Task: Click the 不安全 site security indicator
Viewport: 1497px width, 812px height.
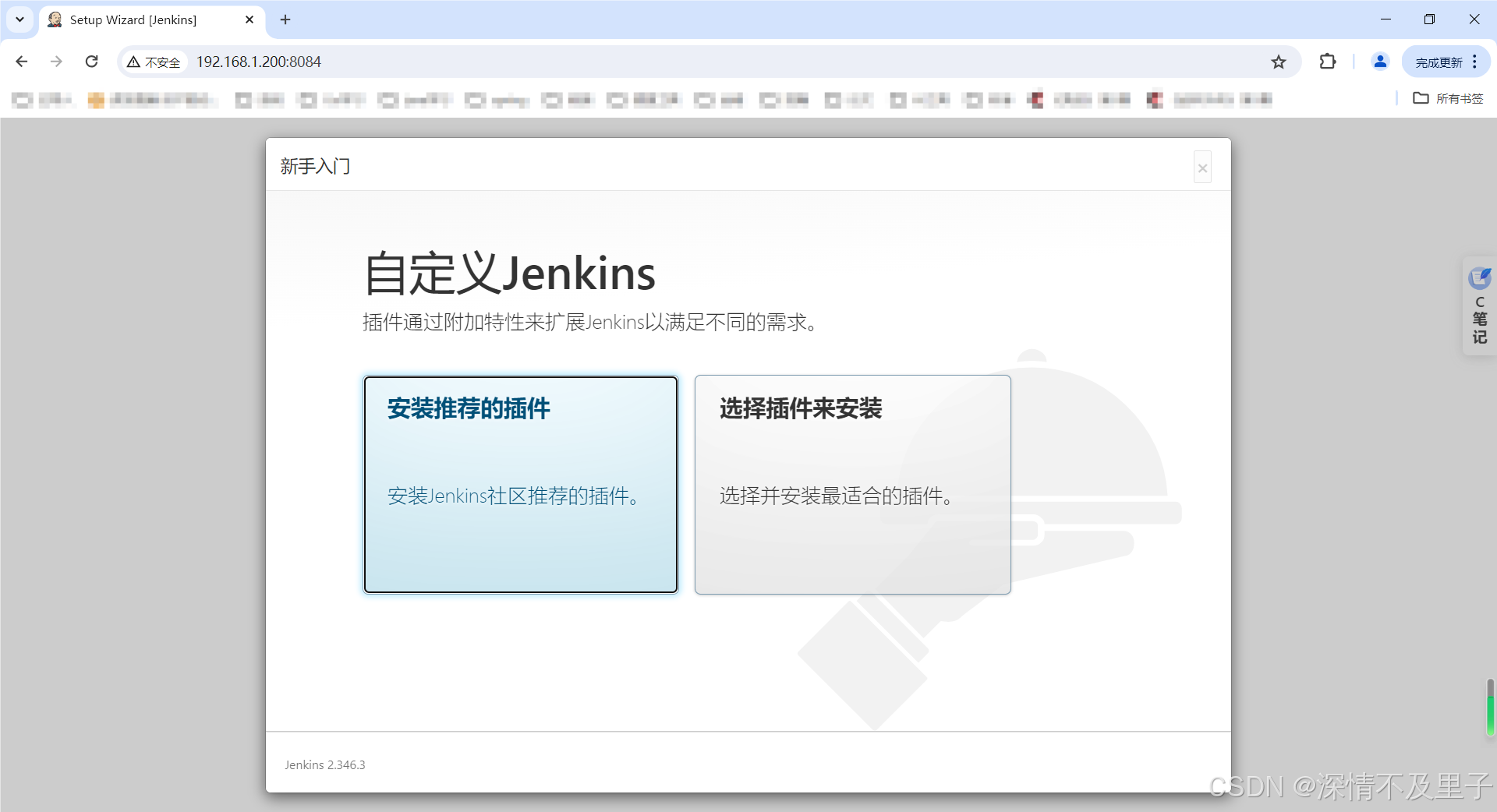Action: point(154,62)
